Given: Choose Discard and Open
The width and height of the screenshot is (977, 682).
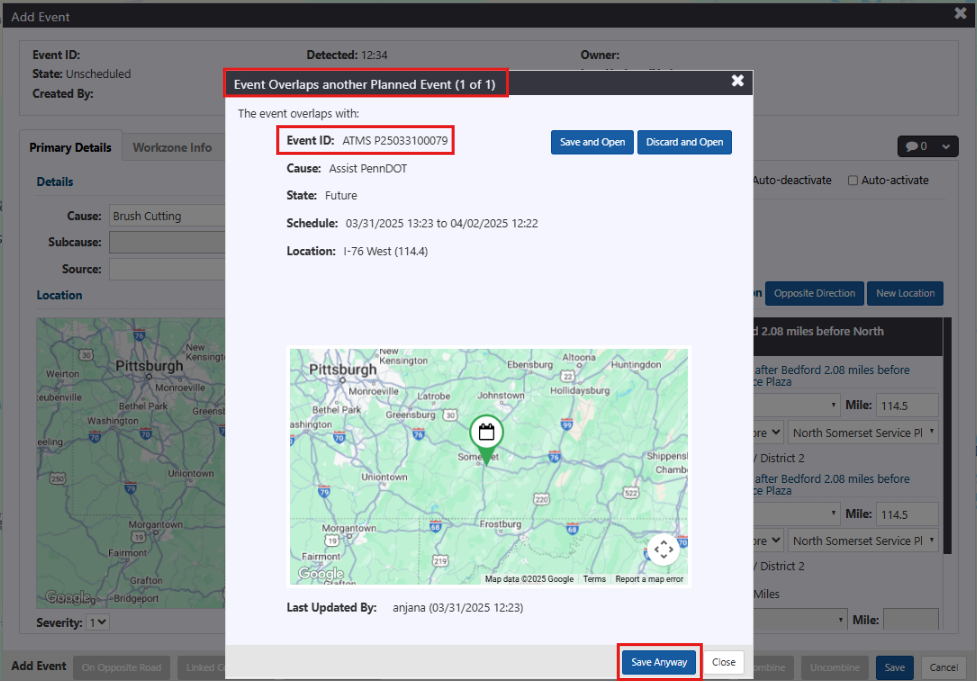Looking at the screenshot, I should (x=684, y=142).
